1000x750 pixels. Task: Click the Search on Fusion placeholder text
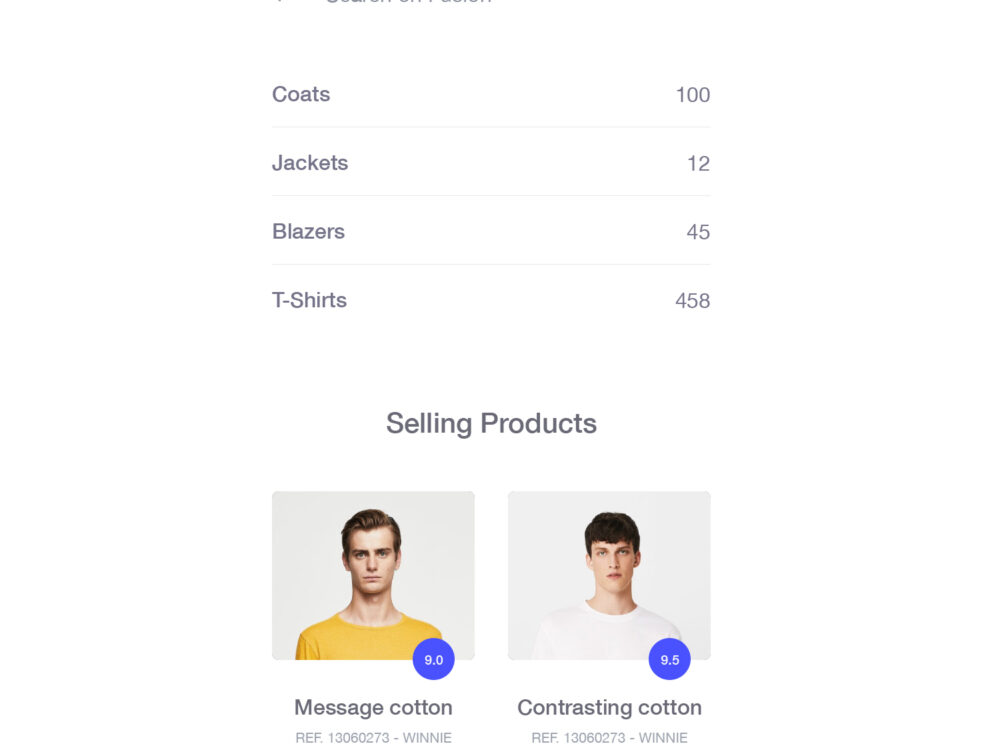tap(405, 2)
